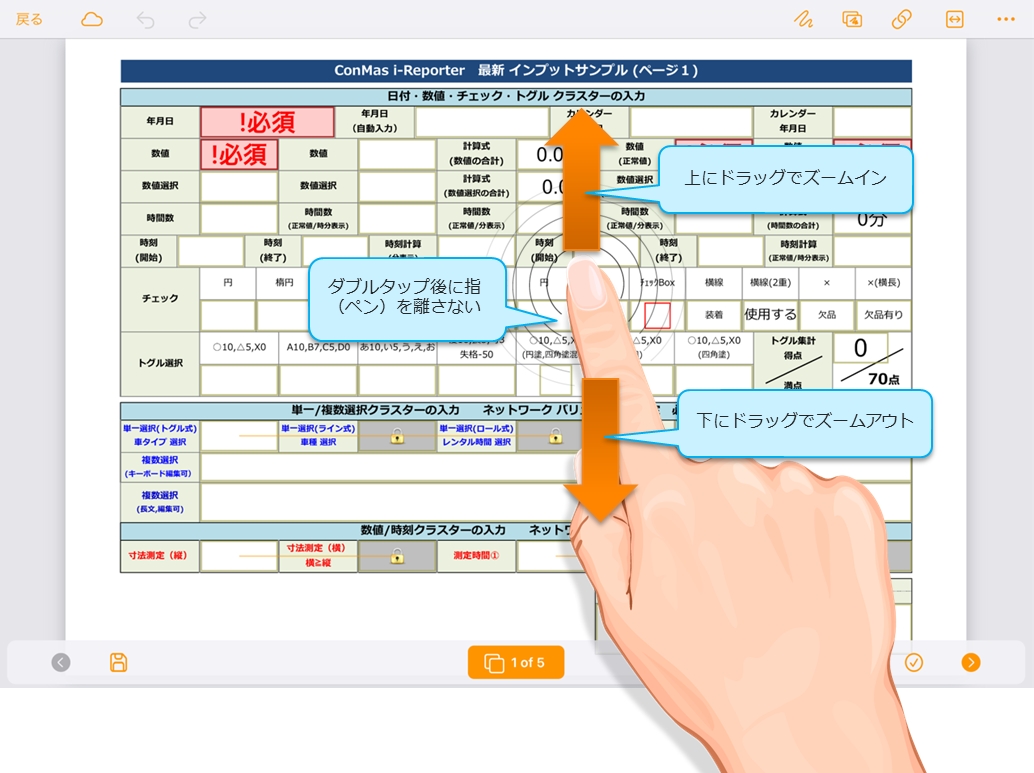Toggle the 欠品有り check cell

pos(884,315)
